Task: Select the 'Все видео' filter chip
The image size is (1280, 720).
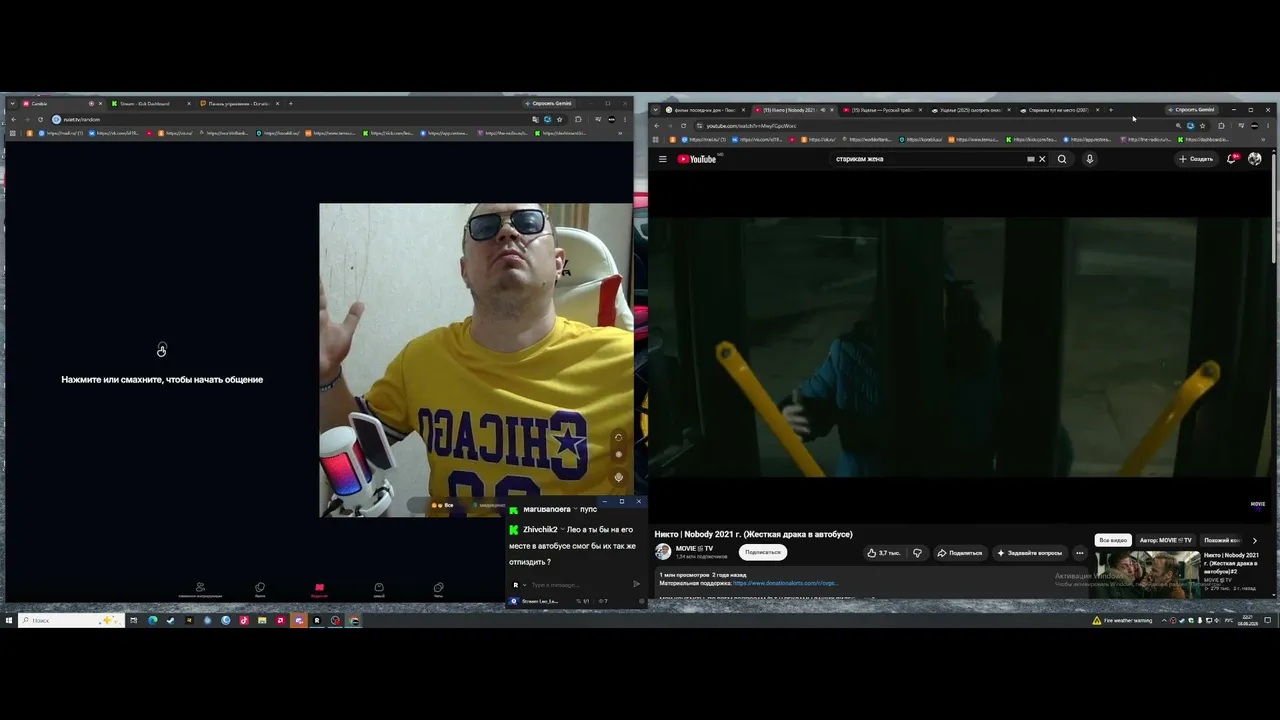Action: coord(1113,540)
